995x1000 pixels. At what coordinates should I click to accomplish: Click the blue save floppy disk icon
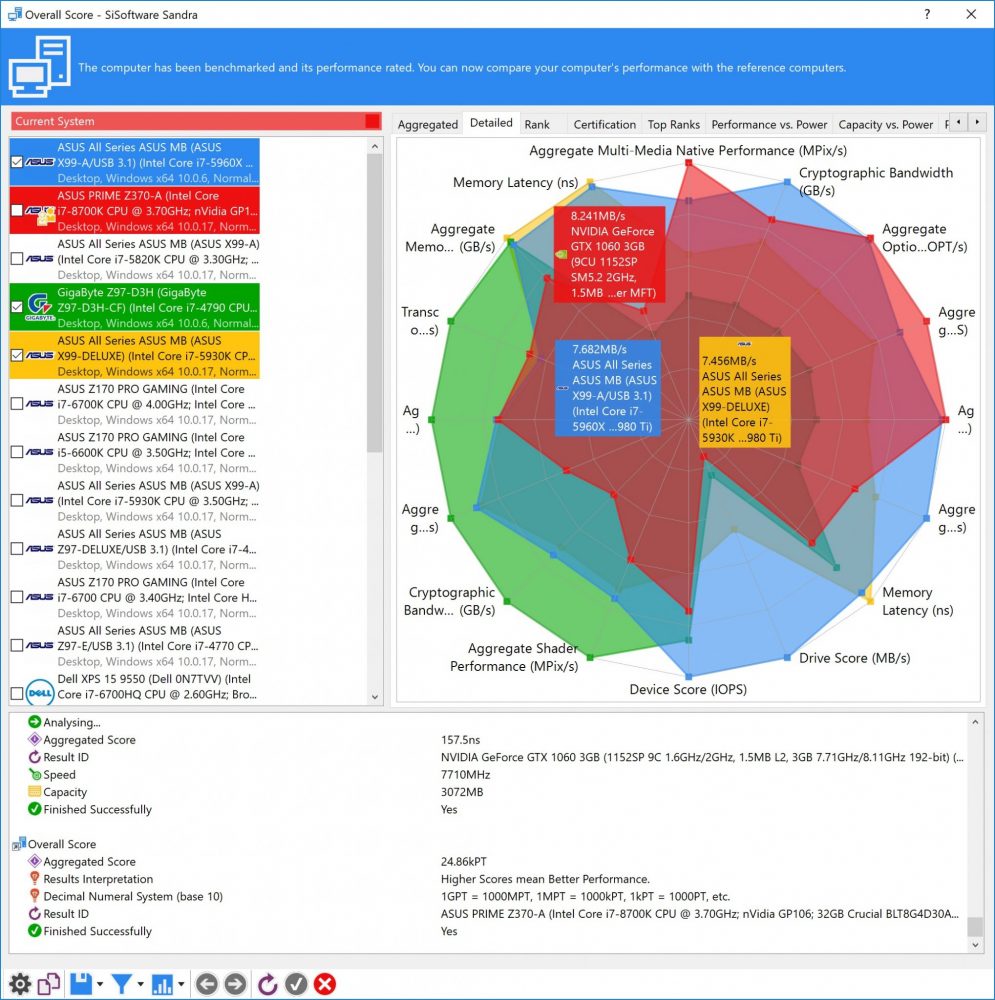tap(81, 984)
